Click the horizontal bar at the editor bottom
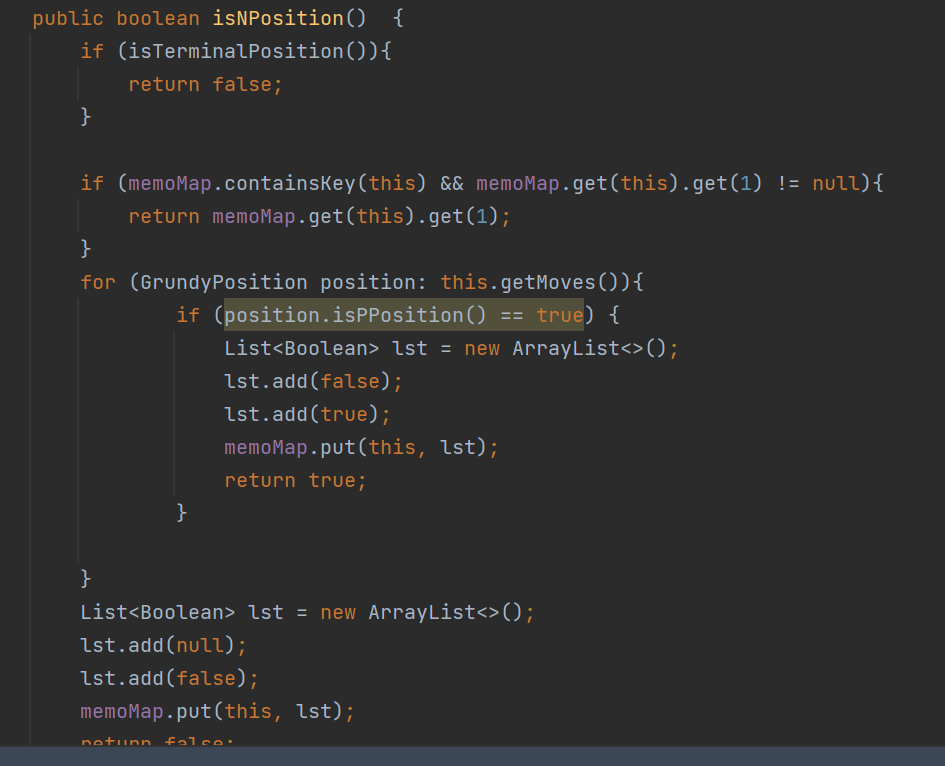Screen dimensions: 945x766 click(472, 756)
